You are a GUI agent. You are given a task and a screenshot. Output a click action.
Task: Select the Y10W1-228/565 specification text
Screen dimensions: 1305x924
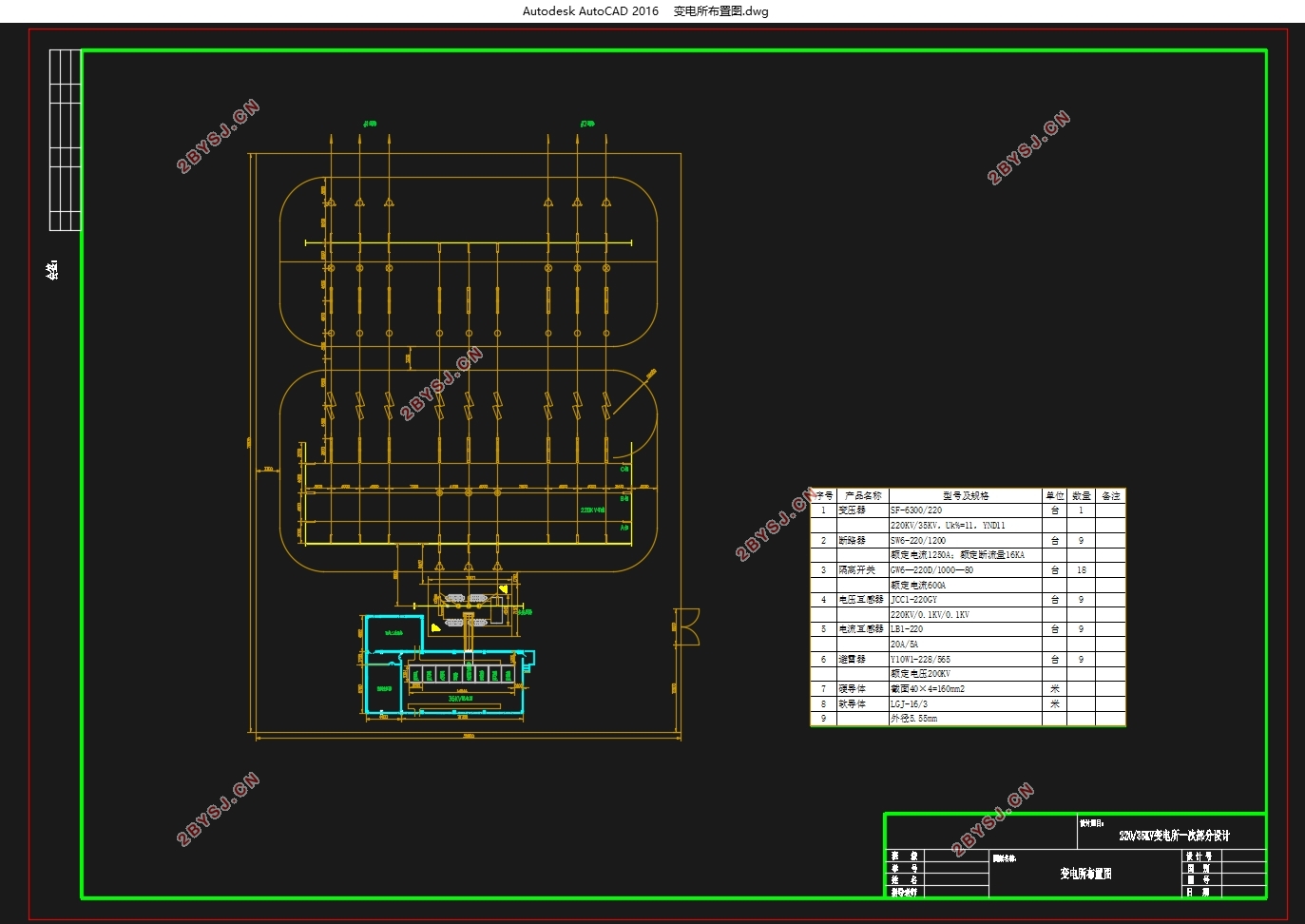click(921, 660)
